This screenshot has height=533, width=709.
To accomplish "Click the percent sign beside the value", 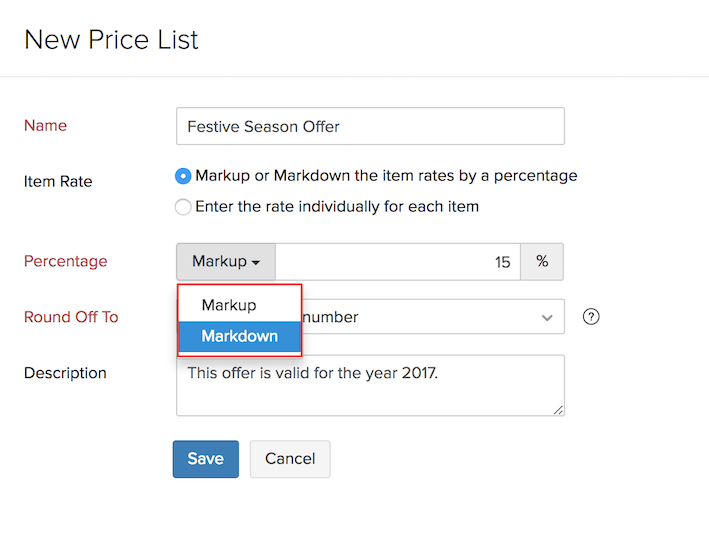I will click(x=542, y=262).
